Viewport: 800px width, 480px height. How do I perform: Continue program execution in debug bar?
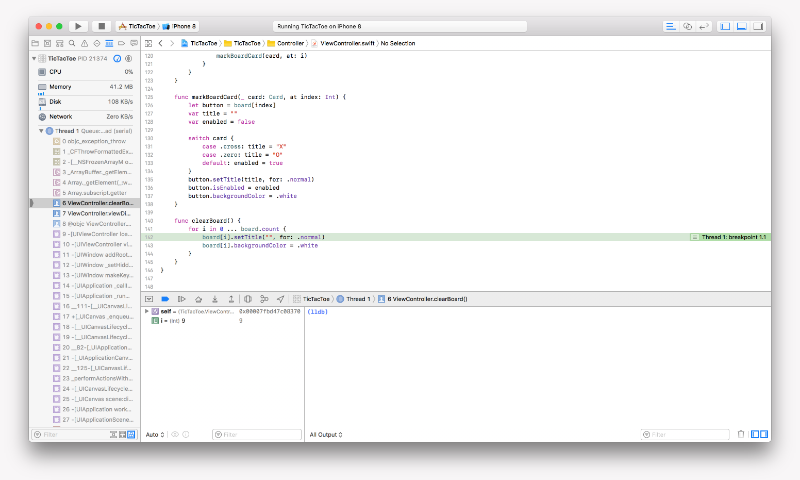pyautogui.click(x=182, y=299)
